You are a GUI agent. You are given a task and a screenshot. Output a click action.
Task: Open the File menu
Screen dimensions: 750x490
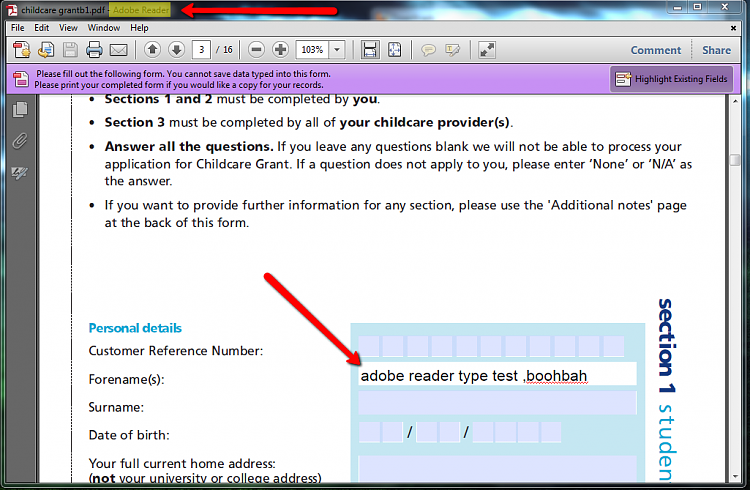click(x=18, y=28)
